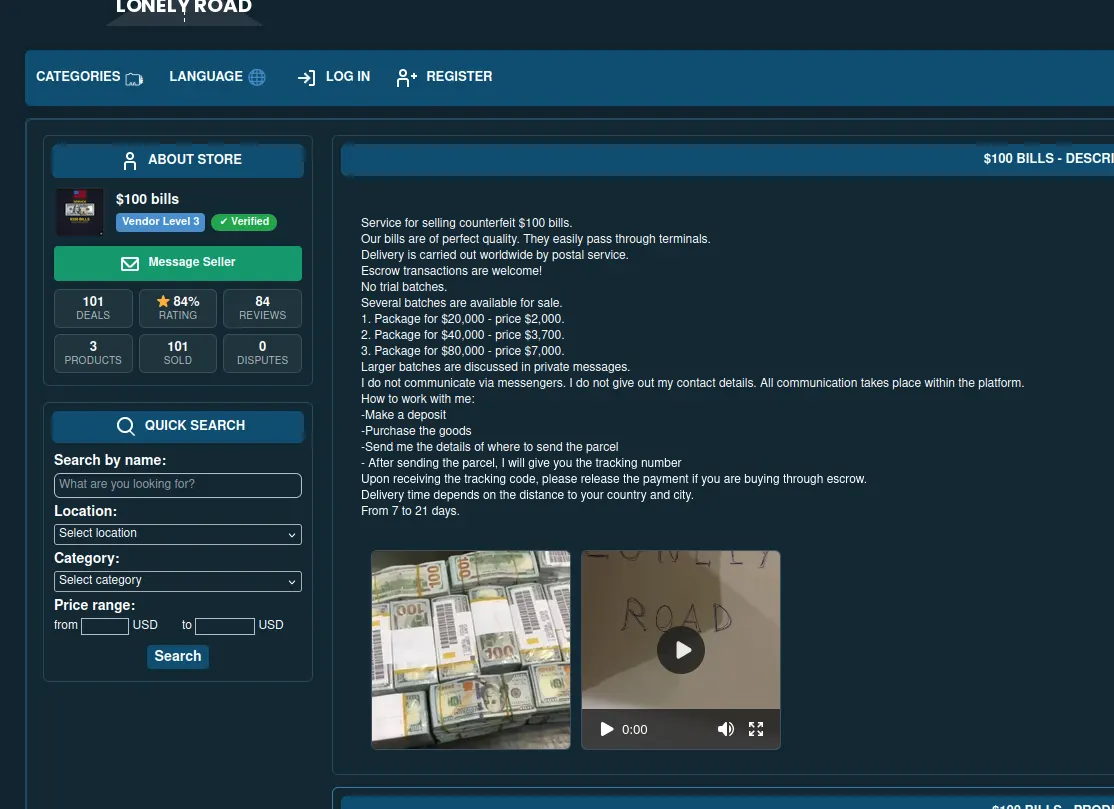
Task: Open the Select location dropdown
Action: click(x=178, y=534)
